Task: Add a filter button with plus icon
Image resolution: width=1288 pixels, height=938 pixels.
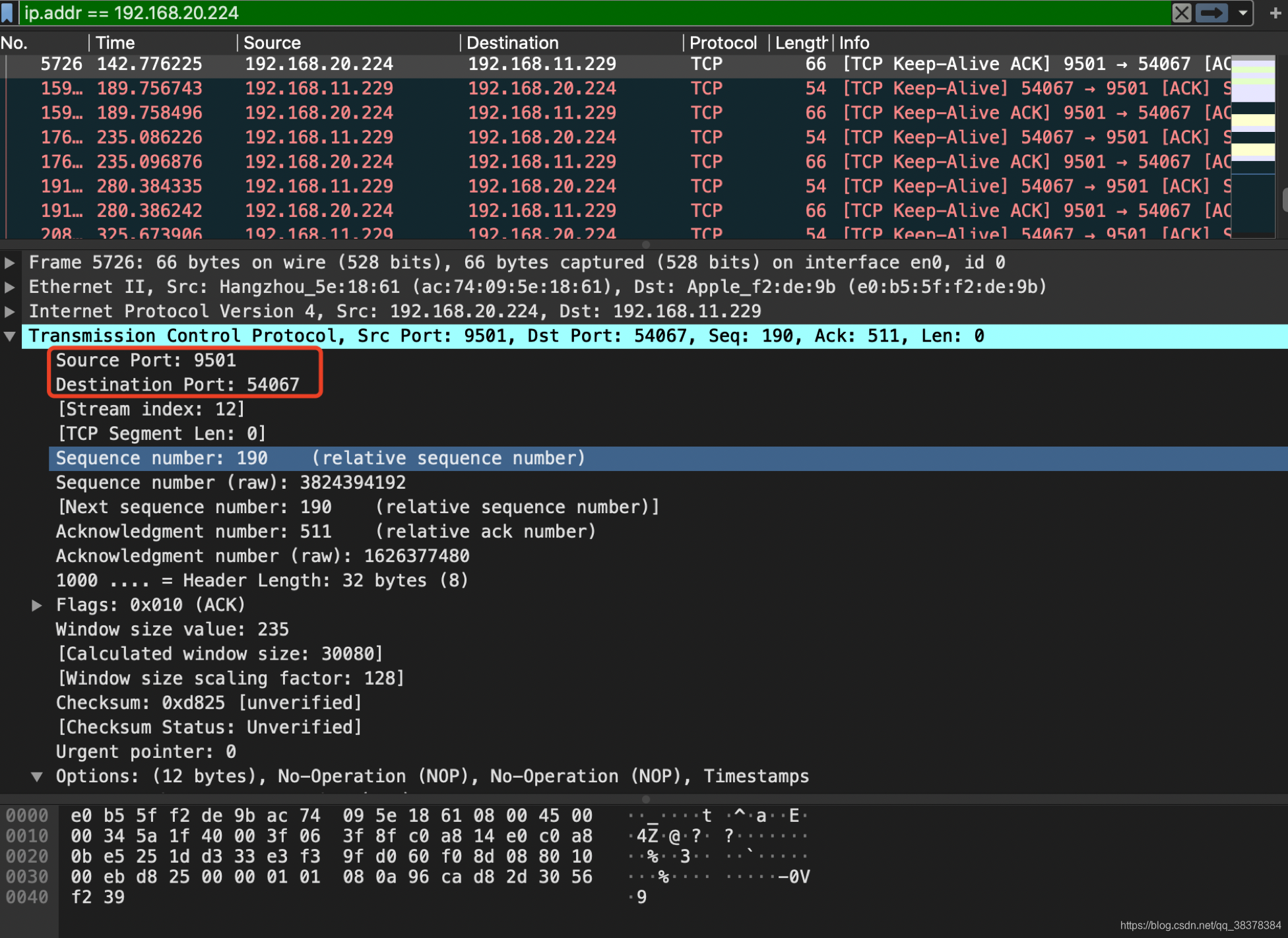Action: 1275,13
